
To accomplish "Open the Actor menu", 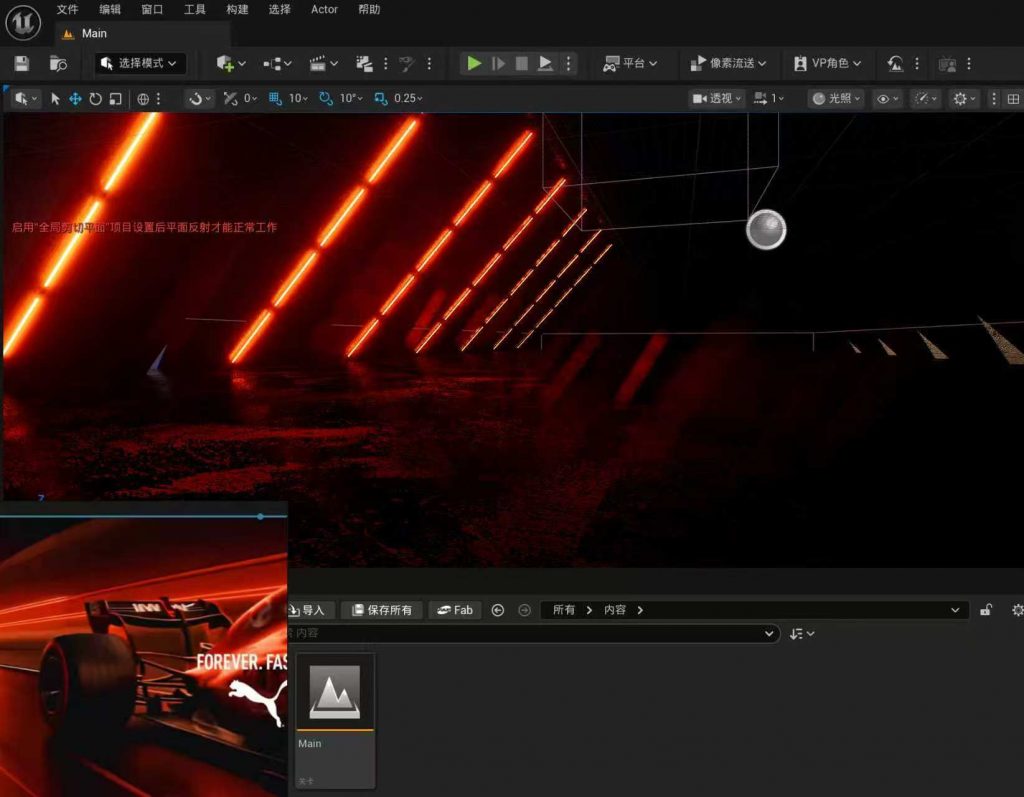I will (x=324, y=9).
